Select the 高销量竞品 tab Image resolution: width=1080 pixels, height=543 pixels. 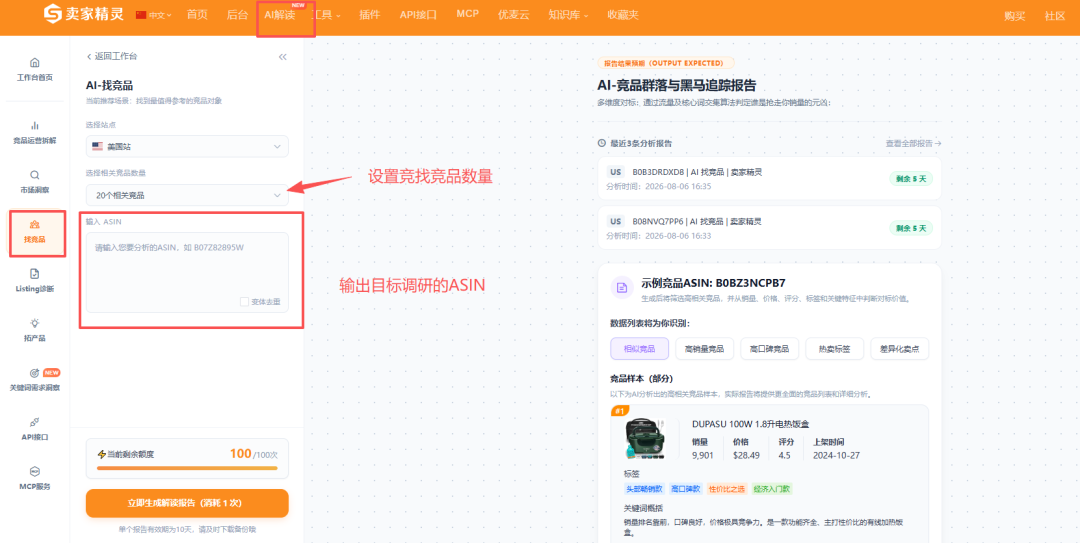click(x=705, y=349)
